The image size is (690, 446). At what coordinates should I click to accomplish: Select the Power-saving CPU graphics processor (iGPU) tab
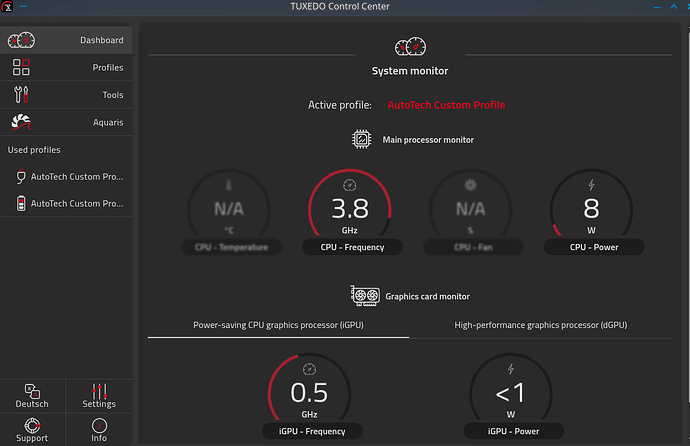click(278, 325)
